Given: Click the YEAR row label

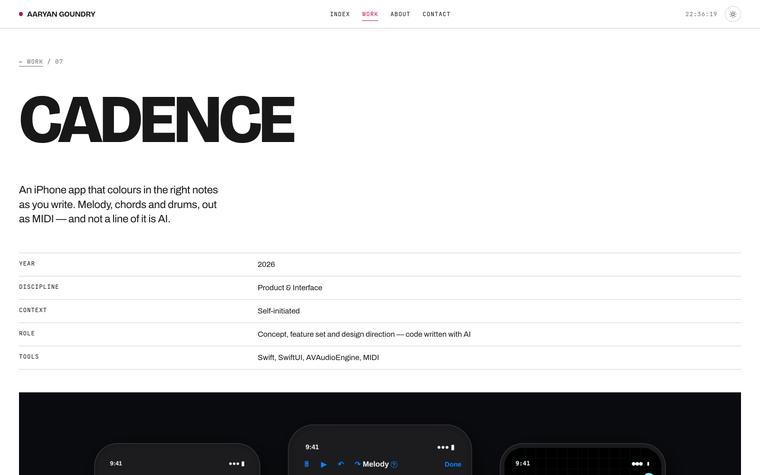Looking at the screenshot, I should pos(27,264).
